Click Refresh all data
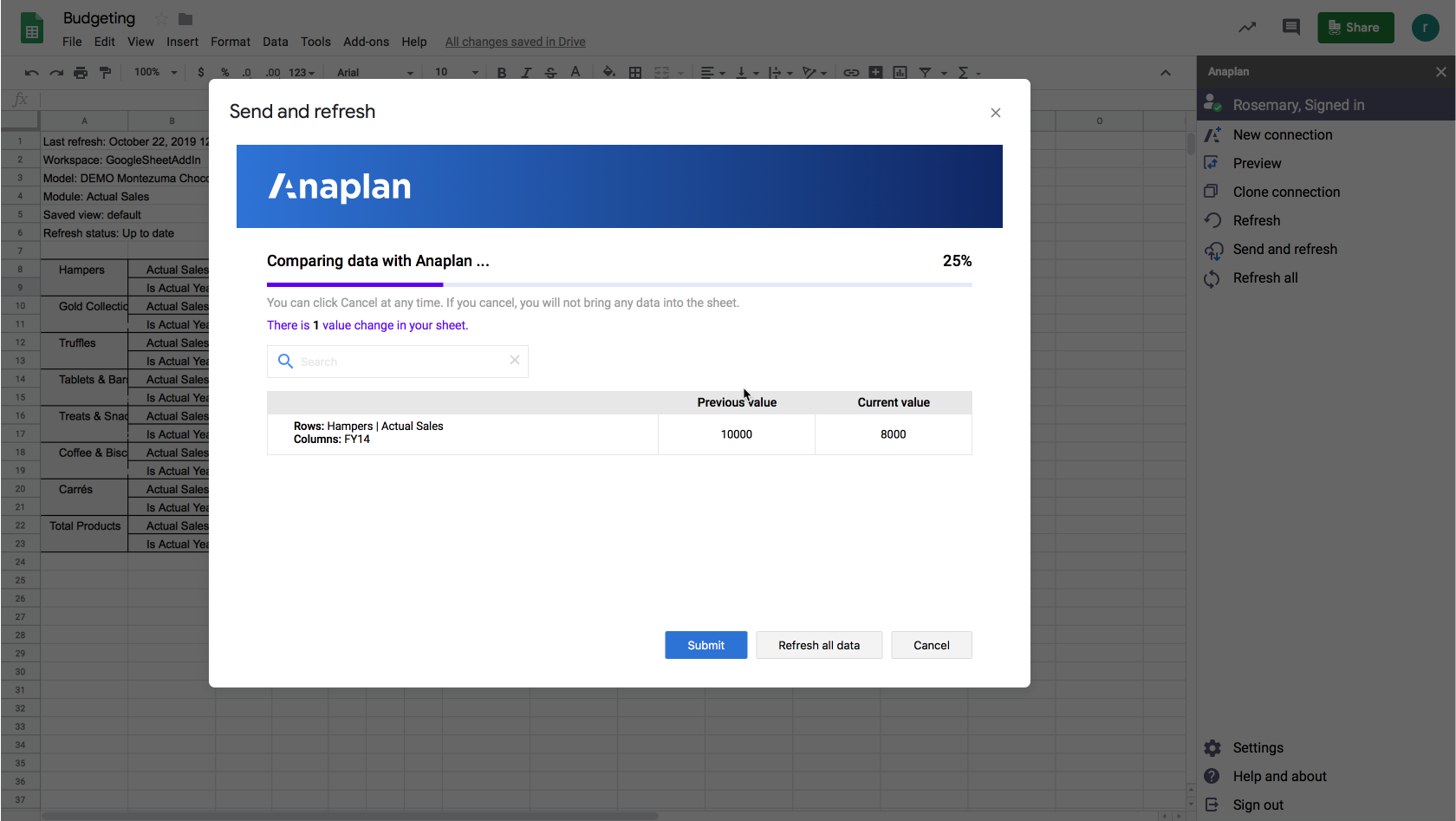 (x=818, y=645)
